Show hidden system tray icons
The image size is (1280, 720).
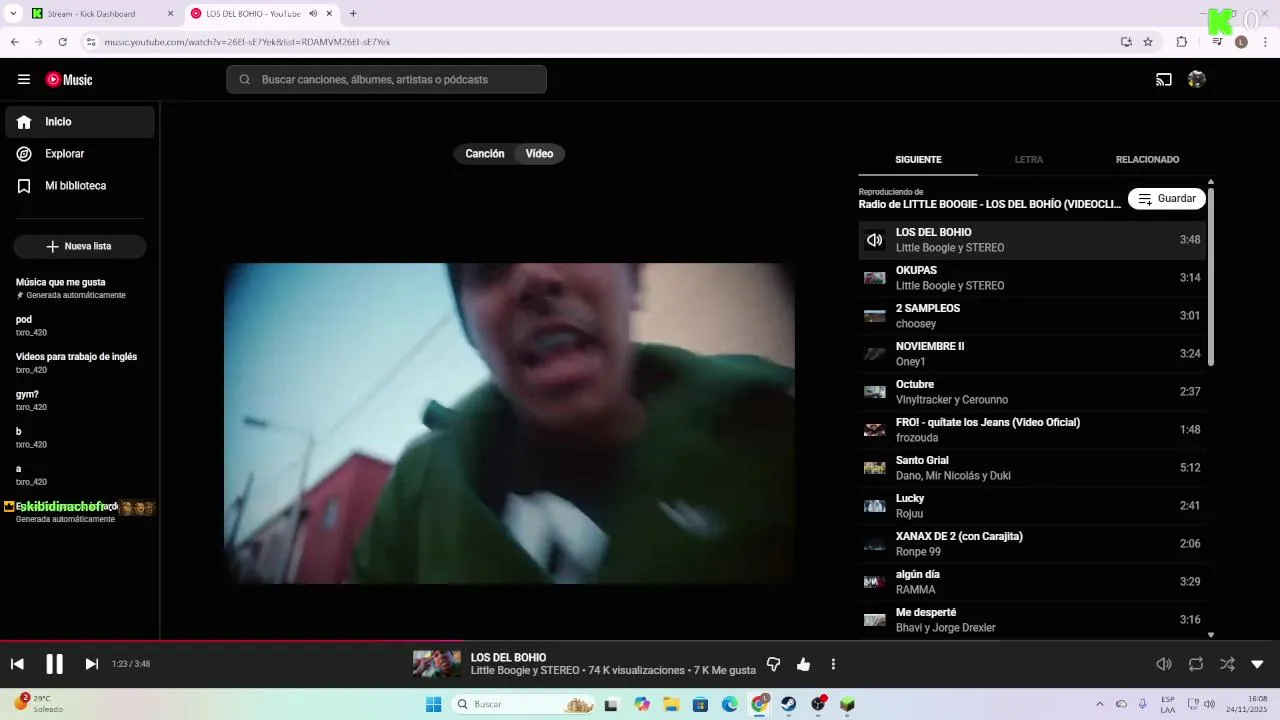[1100, 705]
